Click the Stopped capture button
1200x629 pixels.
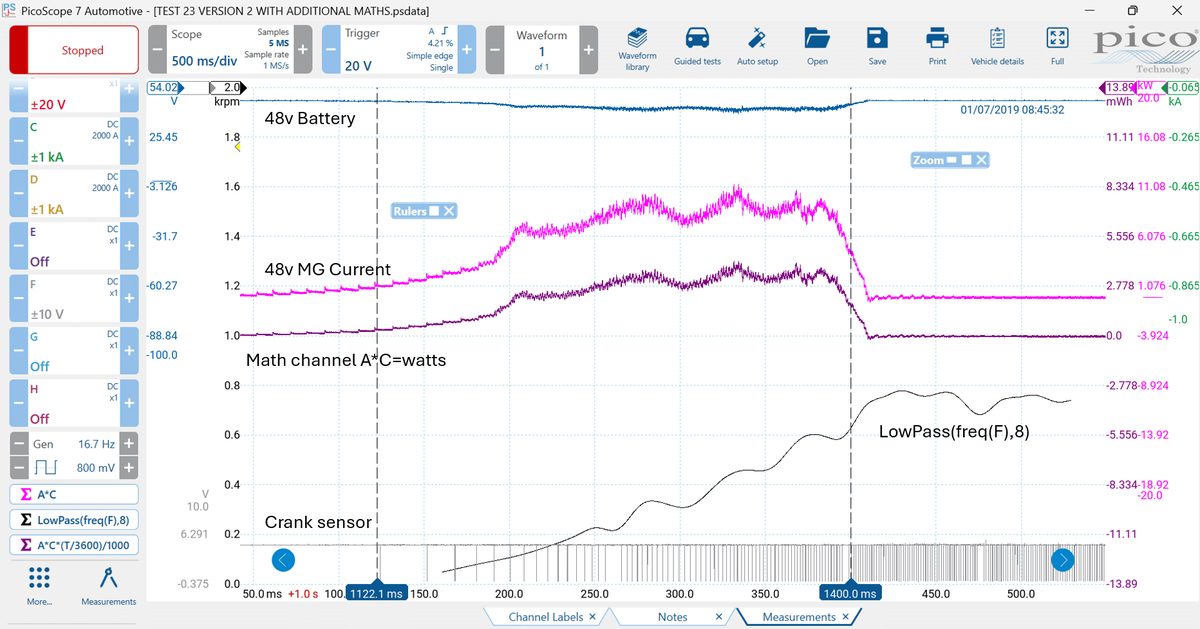(74, 50)
